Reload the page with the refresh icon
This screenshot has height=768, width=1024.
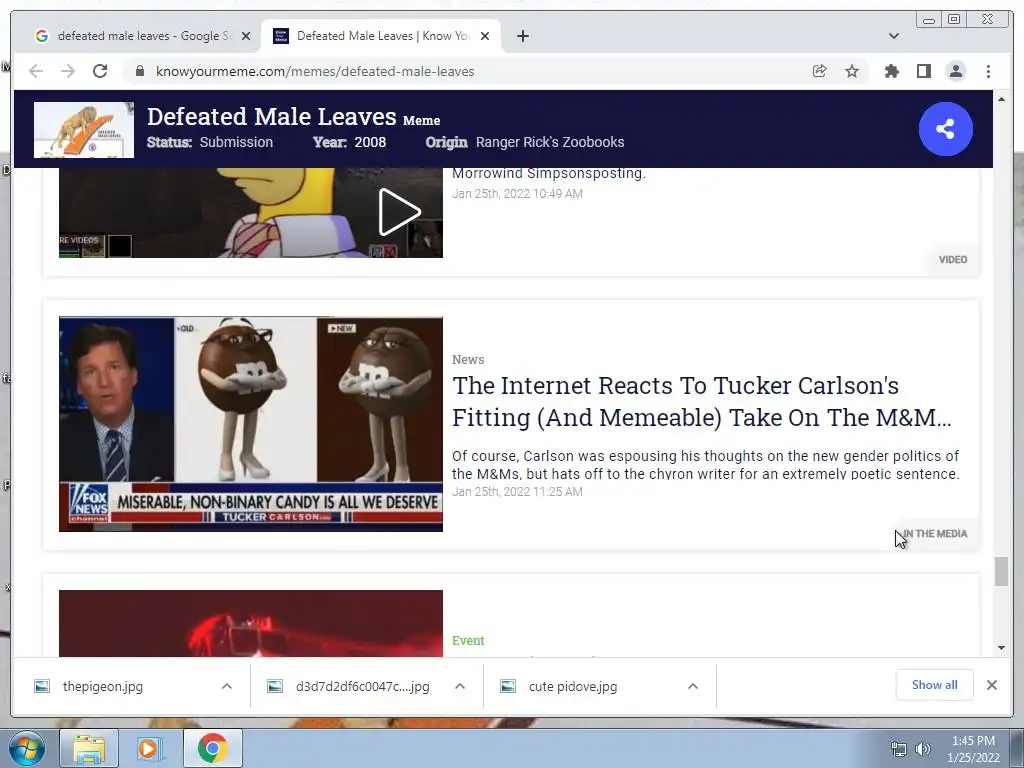(x=100, y=71)
